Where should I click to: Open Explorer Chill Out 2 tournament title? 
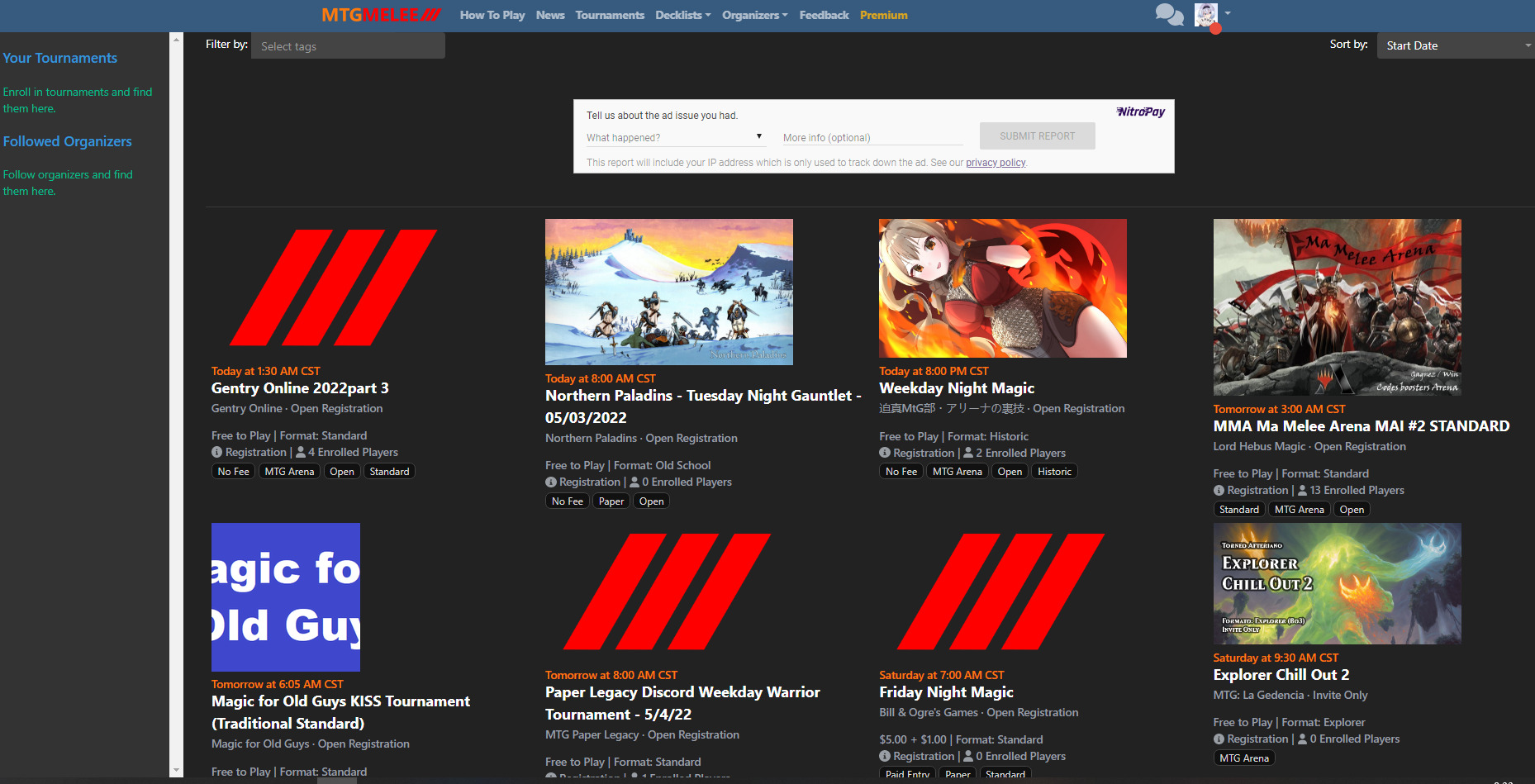coord(1281,675)
